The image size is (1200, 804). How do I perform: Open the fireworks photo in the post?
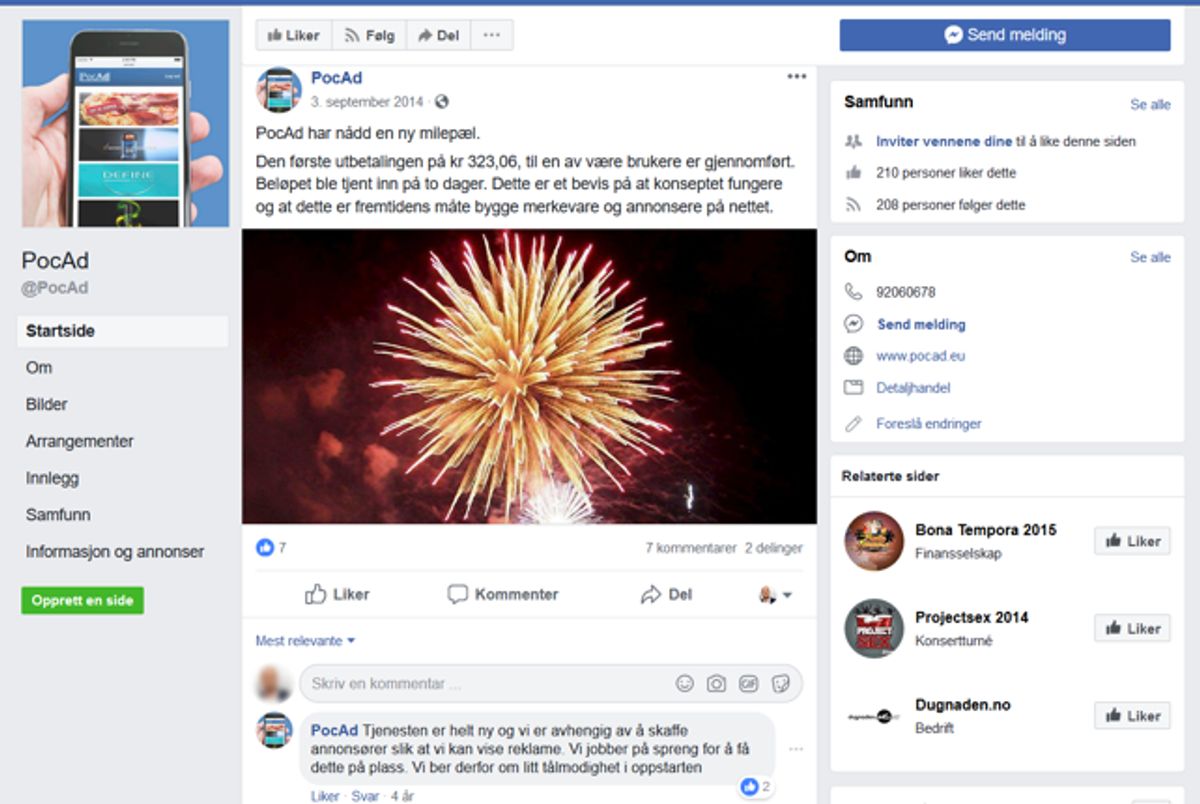coord(529,376)
